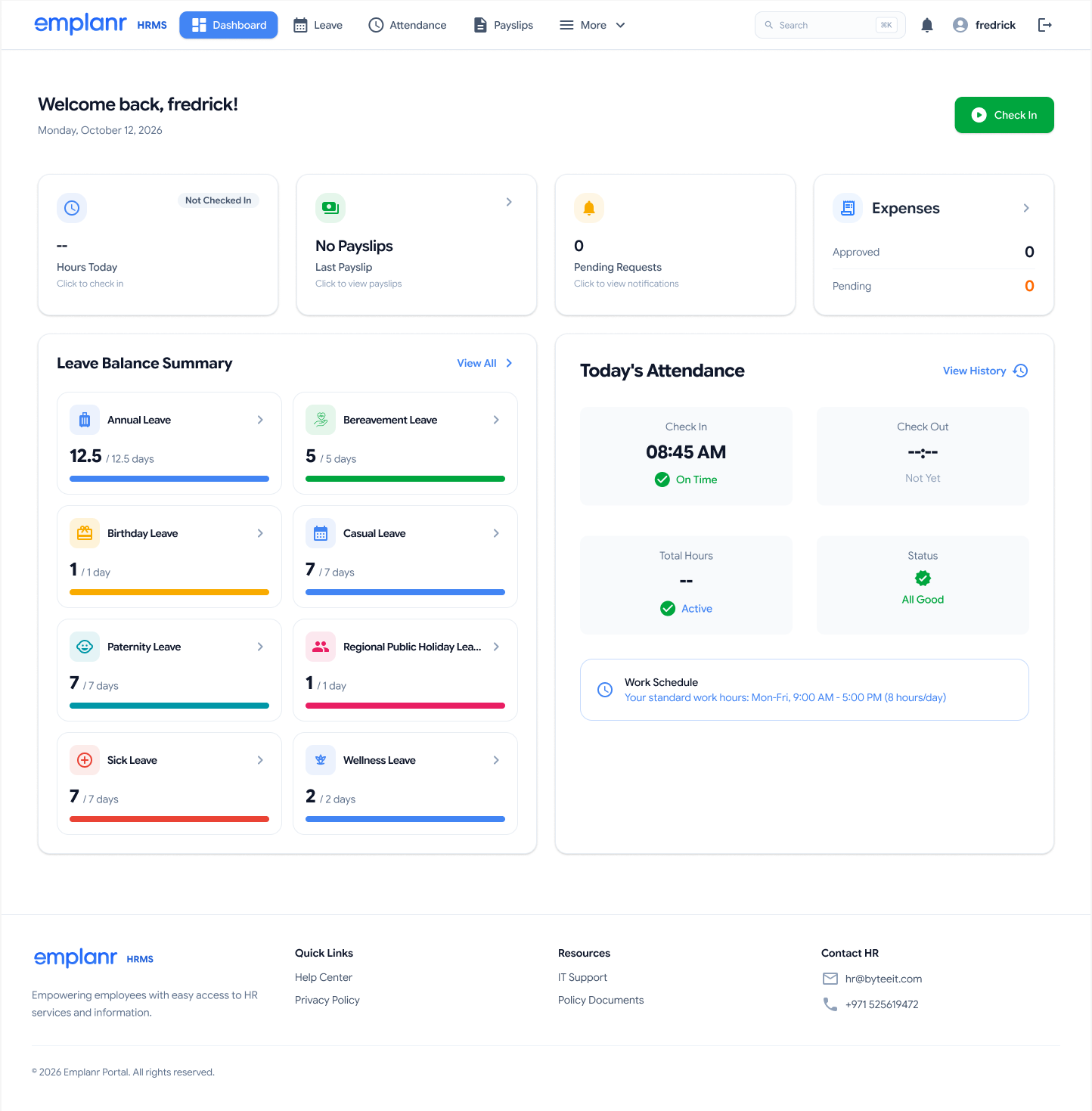Open the IT Support footer link
Screen dimensions: 1092x1111
click(x=582, y=977)
